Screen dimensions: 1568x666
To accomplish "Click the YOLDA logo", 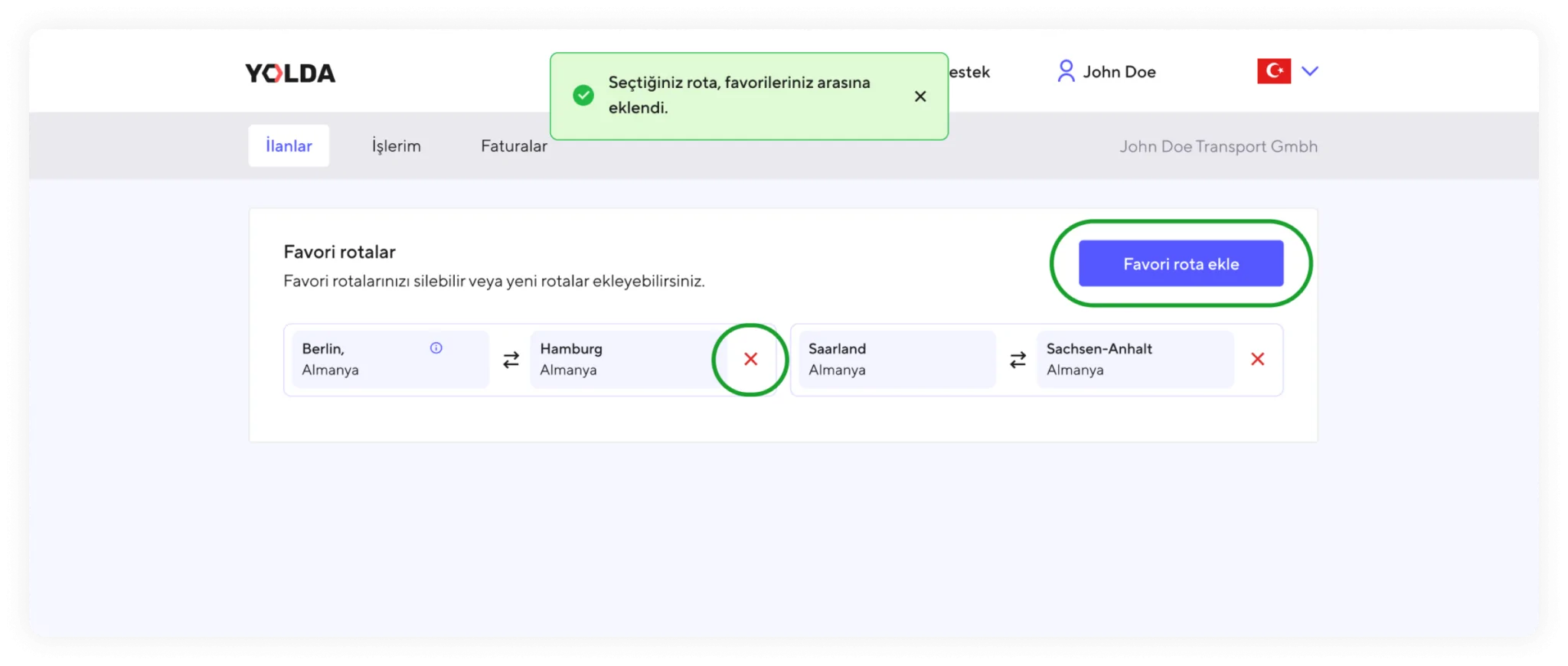I will (x=290, y=73).
